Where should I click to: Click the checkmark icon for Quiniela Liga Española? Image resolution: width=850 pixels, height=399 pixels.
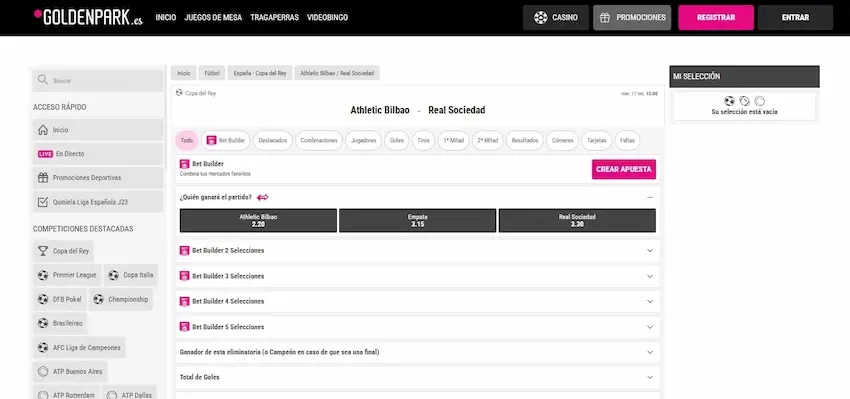tap(43, 202)
